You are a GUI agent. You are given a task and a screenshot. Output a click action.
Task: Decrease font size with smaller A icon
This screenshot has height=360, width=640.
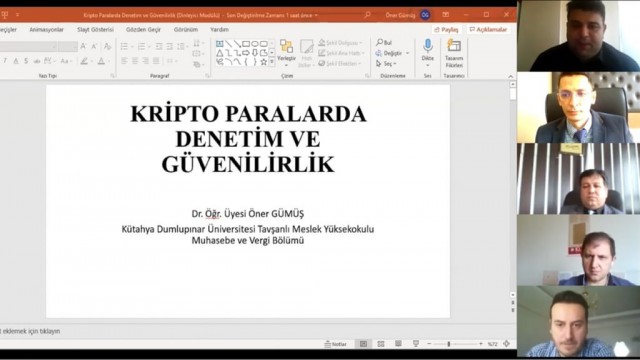pyautogui.click(x=94, y=47)
